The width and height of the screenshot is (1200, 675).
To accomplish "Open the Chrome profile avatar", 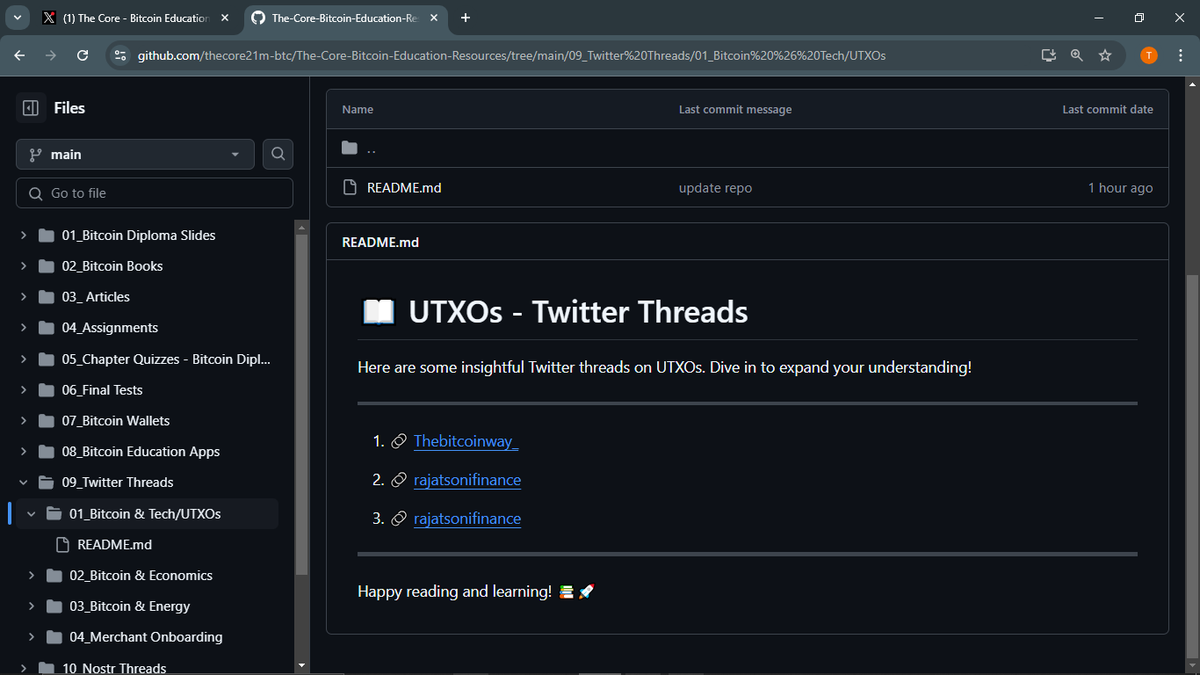I will tap(1149, 55).
